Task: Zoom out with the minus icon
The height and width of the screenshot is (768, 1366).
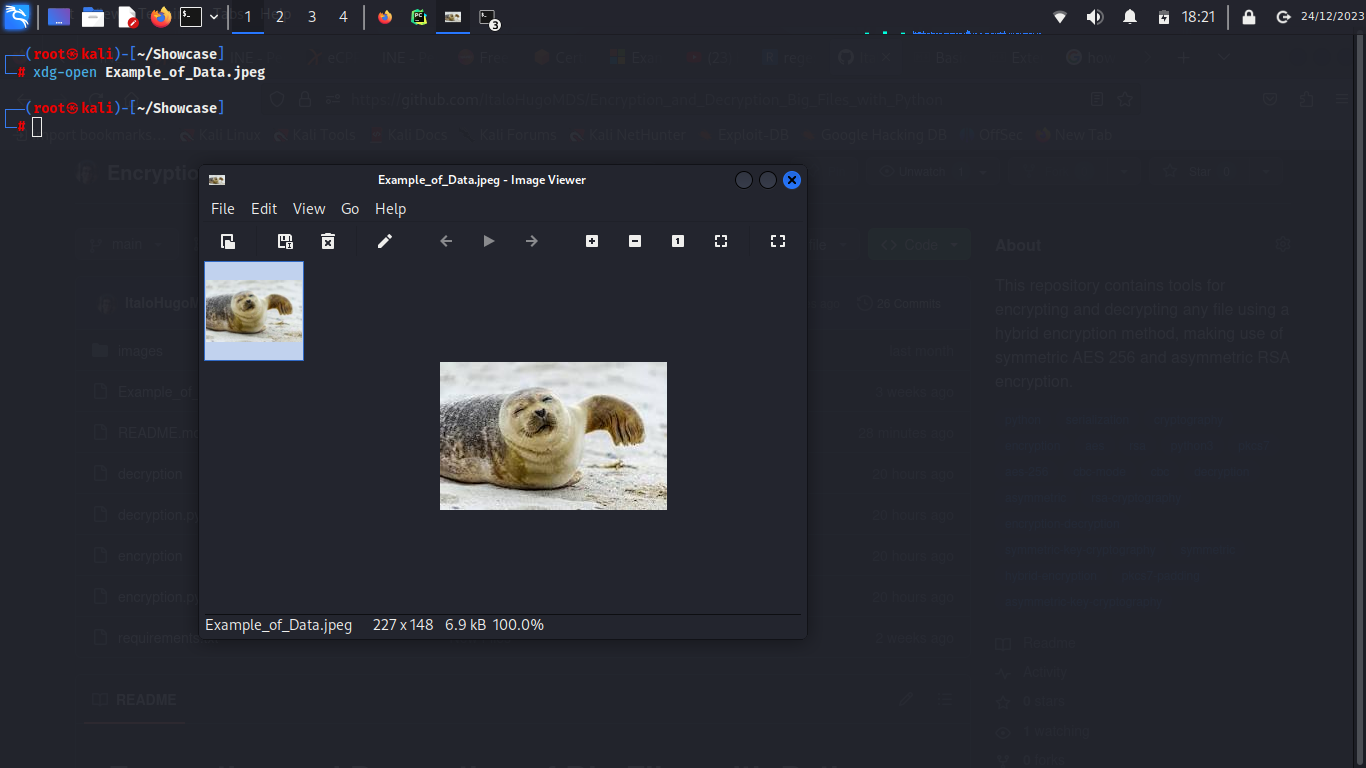Action: (635, 241)
